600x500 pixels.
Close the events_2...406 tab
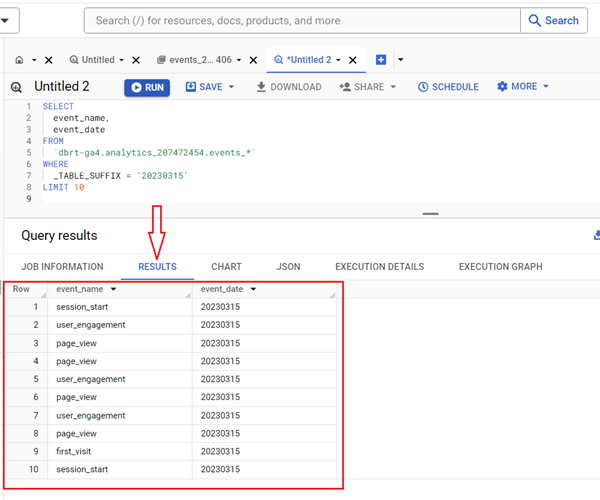click(253, 60)
